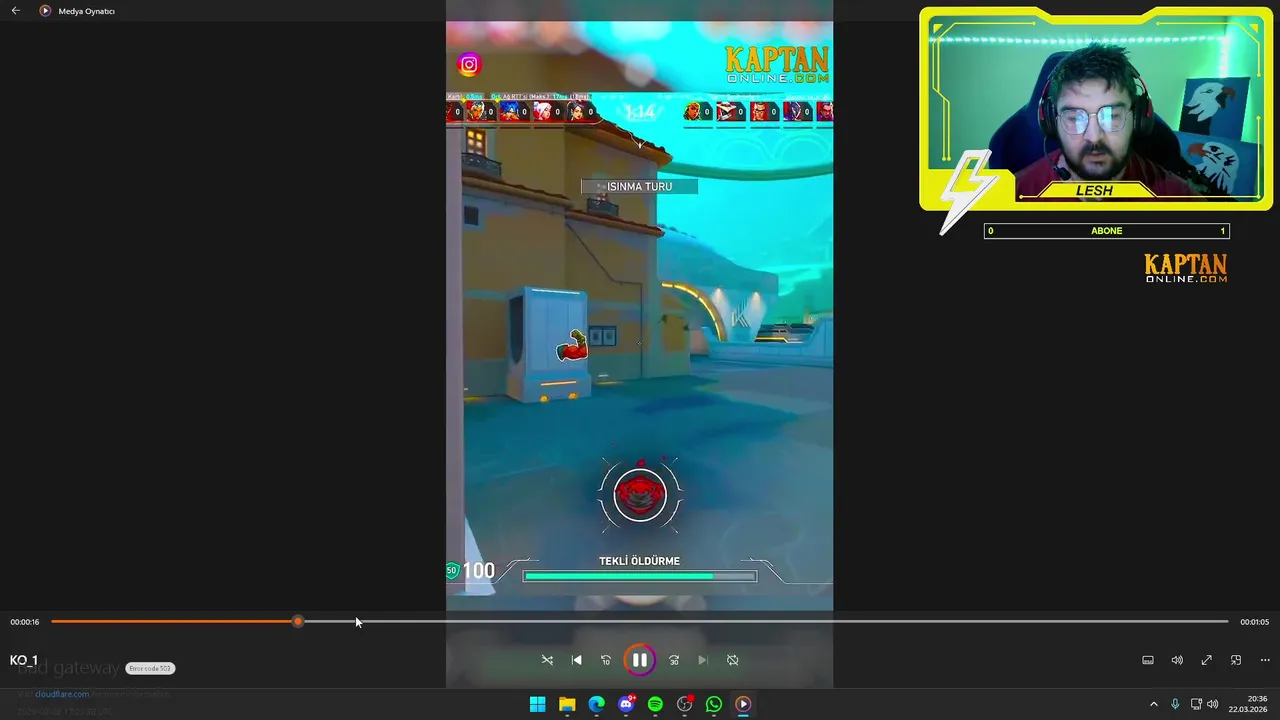Toggle shuffle playback
The height and width of the screenshot is (720, 1280).
(x=547, y=660)
